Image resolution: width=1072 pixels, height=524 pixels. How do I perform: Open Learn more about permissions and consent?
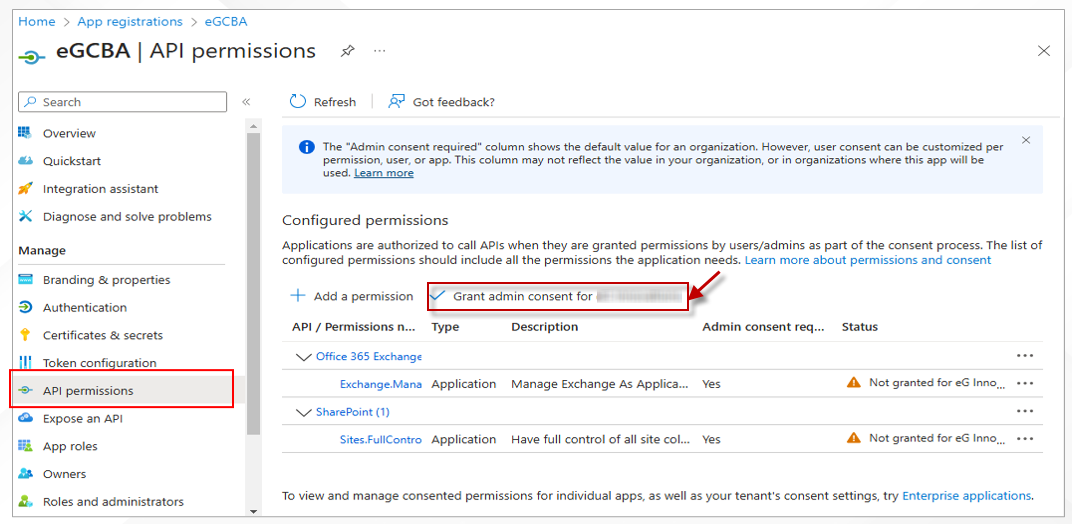click(868, 260)
